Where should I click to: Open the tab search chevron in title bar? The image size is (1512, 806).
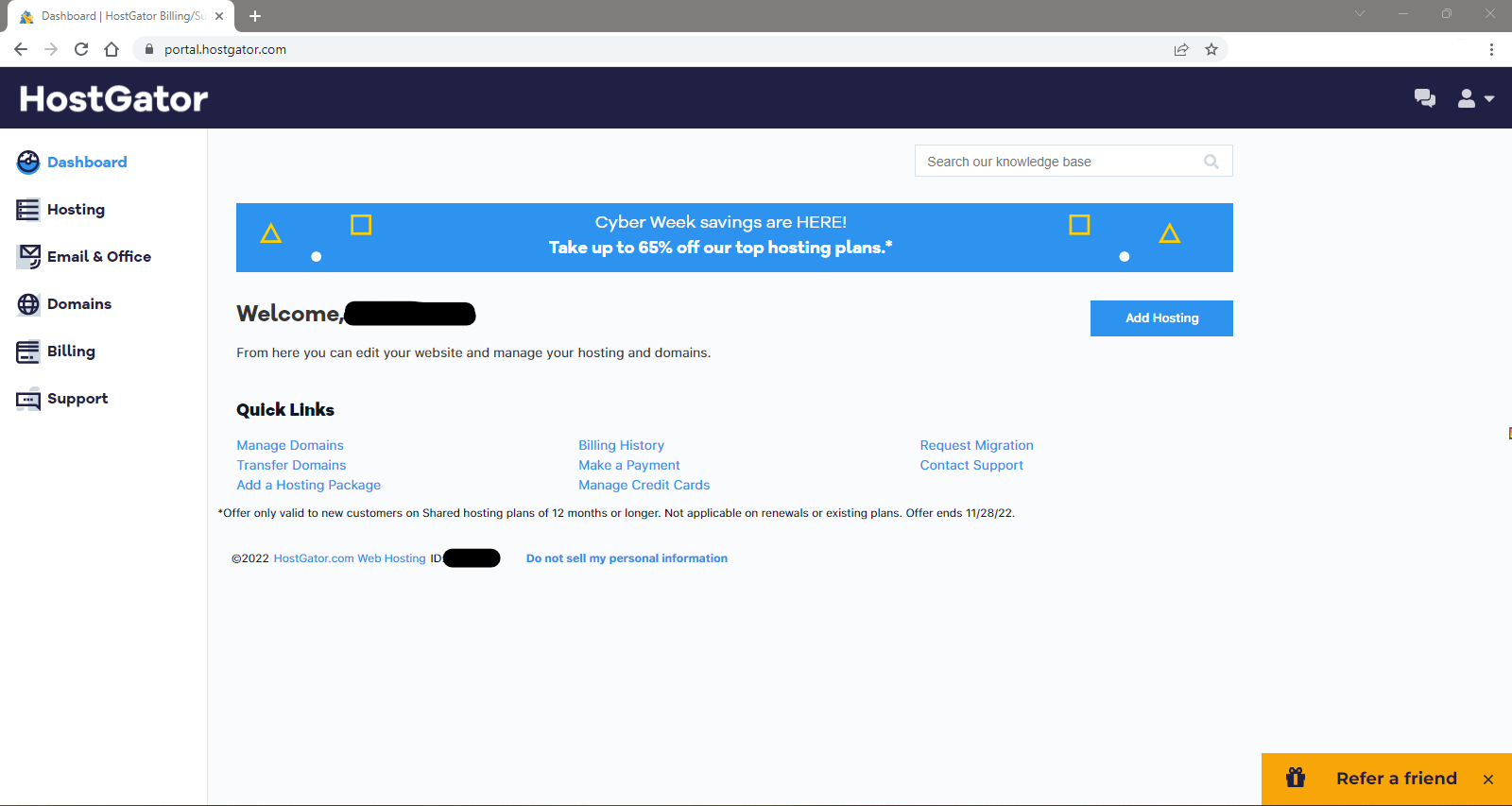(x=1360, y=13)
